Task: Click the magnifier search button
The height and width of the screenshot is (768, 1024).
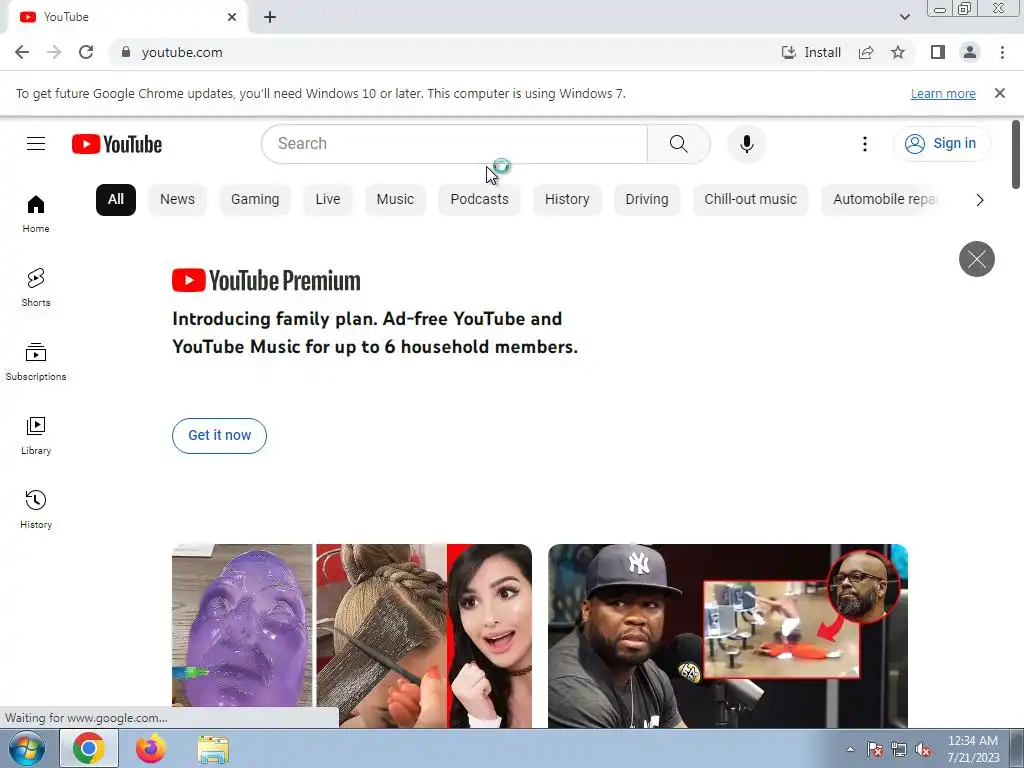Action: point(679,144)
